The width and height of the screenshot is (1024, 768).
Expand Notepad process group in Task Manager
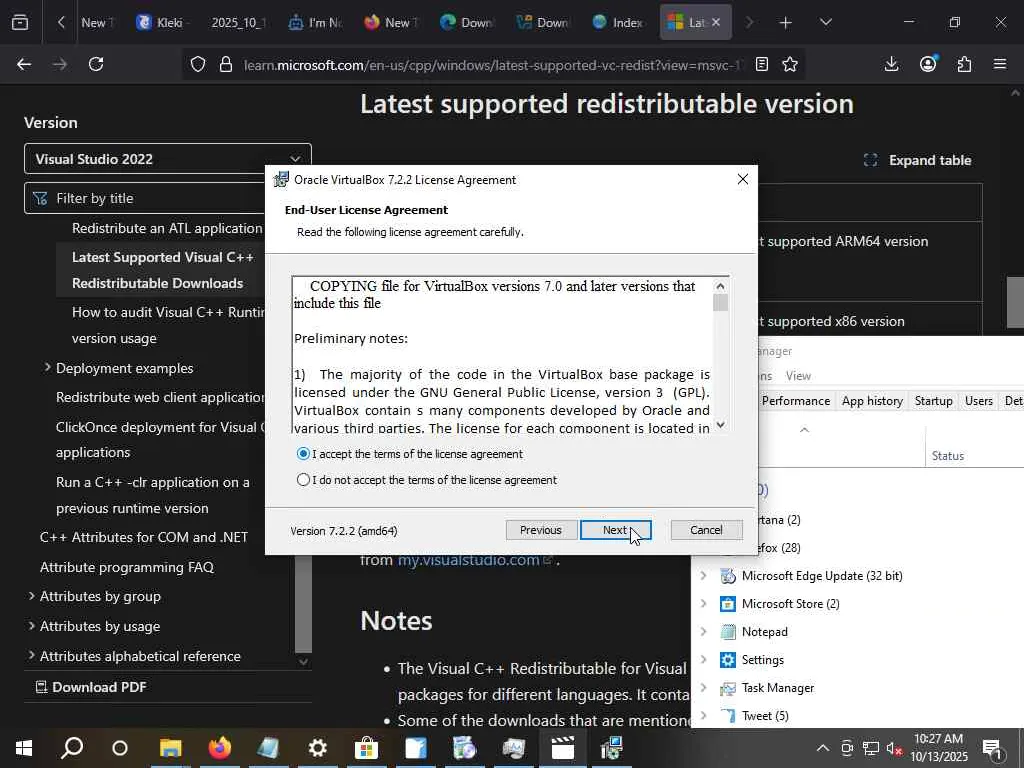pyautogui.click(x=703, y=632)
